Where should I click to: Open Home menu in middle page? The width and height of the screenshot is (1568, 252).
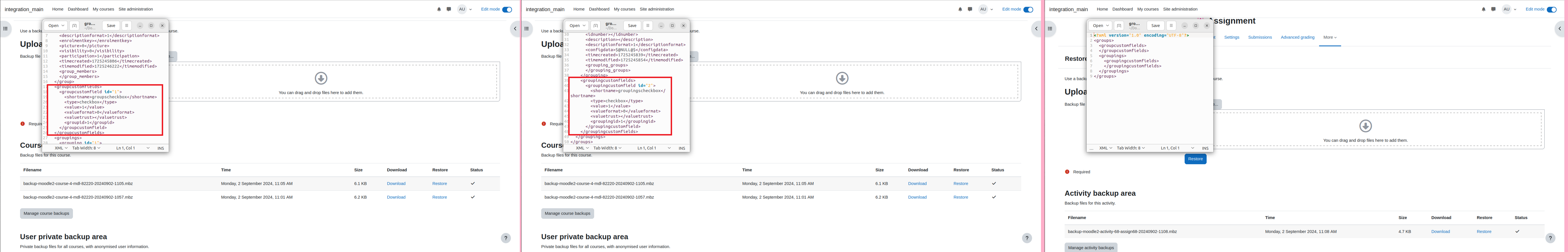point(579,9)
